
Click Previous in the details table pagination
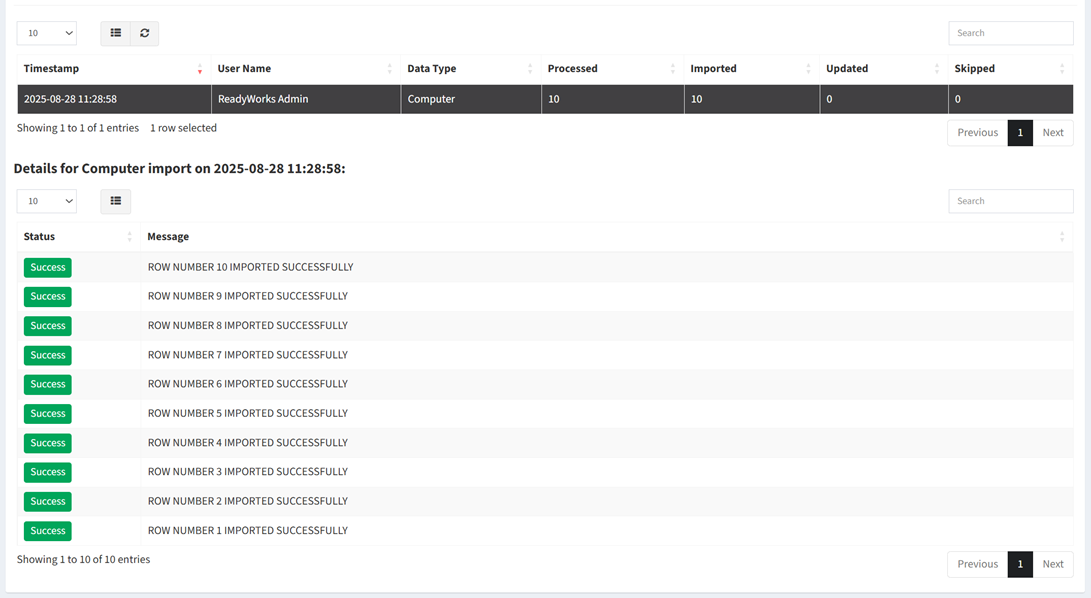tap(978, 564)
